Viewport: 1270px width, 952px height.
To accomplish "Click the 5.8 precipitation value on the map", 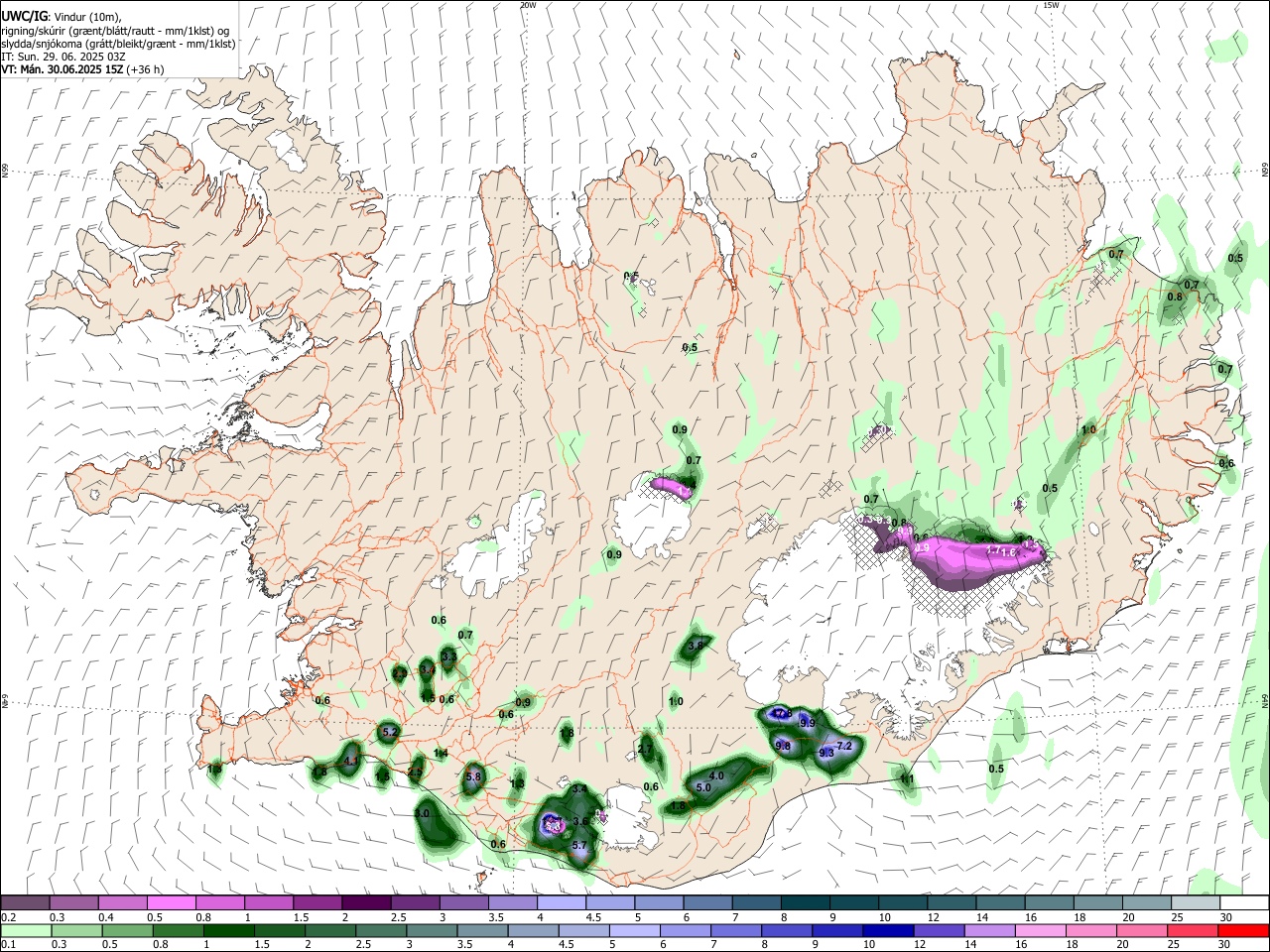I will click(472, 776).
